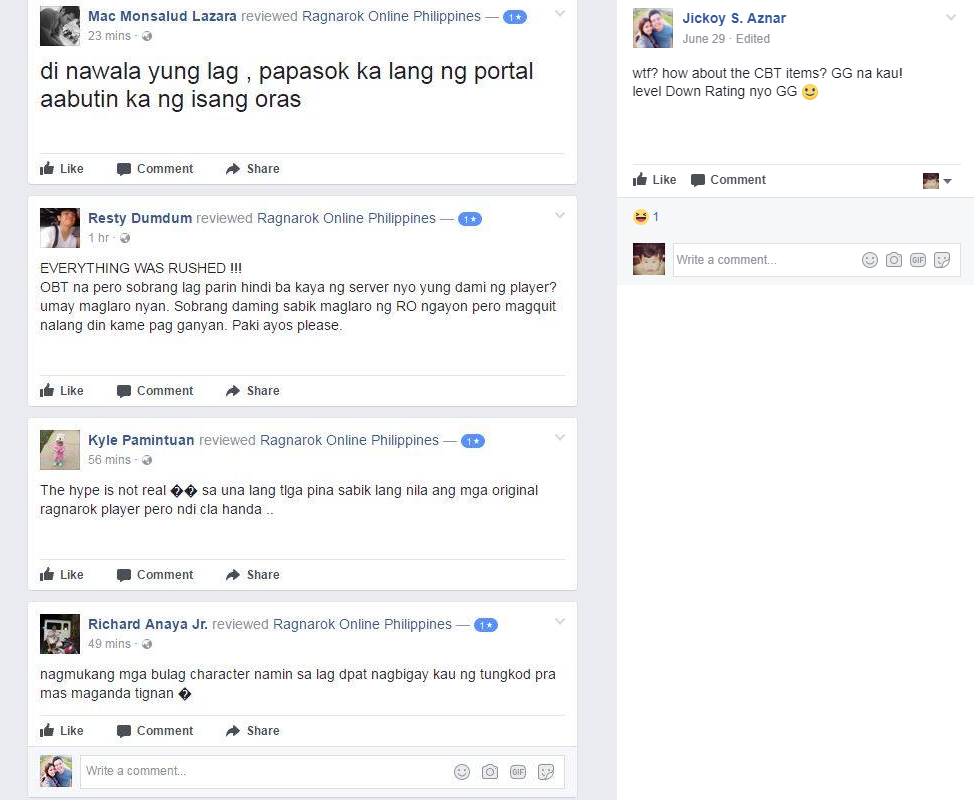This screenshot has width=974, height=800.
Task: Open emoji picker in bottom comment box
Action: pos(462,771)
